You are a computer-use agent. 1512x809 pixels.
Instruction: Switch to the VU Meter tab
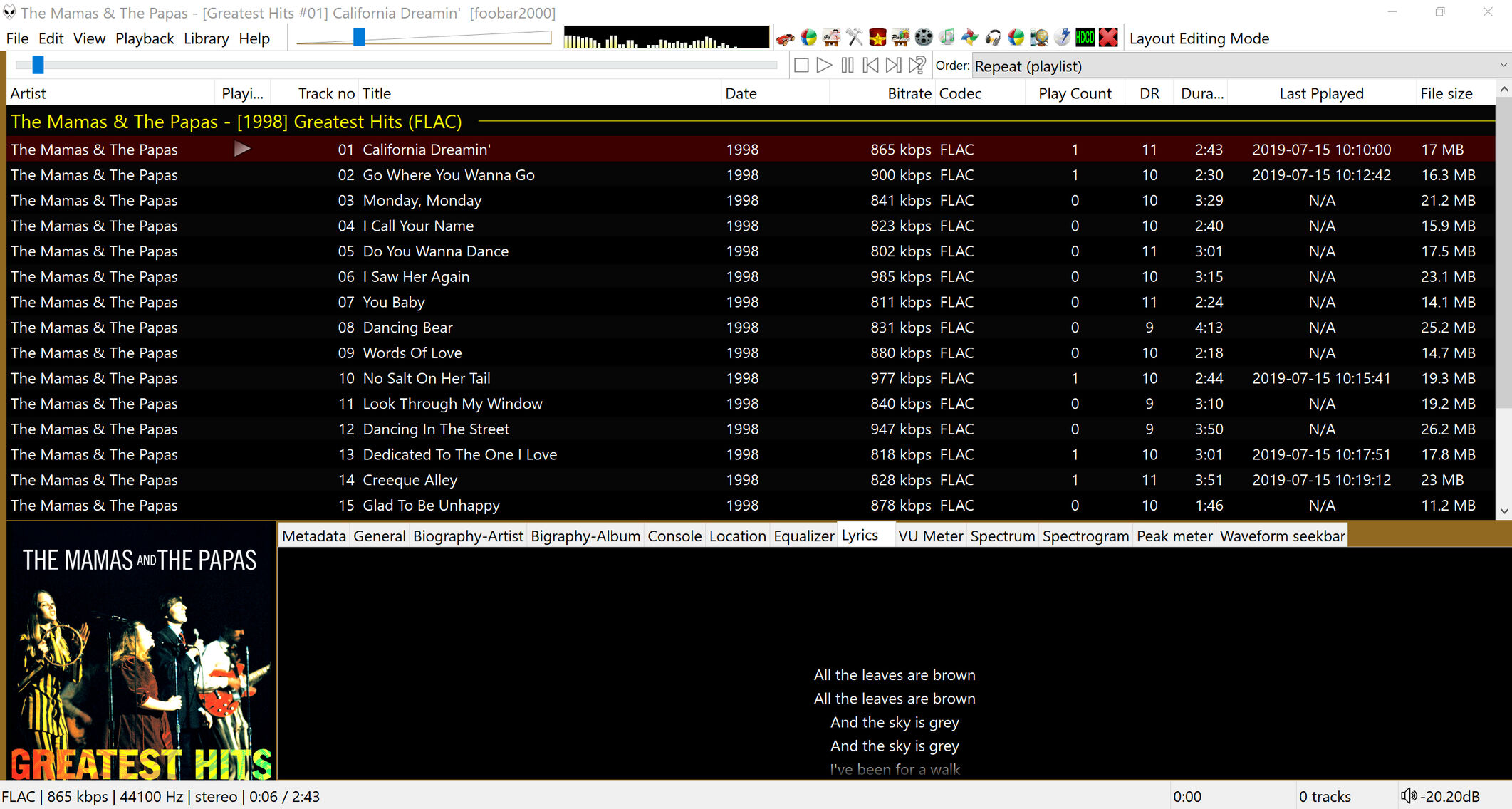tap(931, 536)
